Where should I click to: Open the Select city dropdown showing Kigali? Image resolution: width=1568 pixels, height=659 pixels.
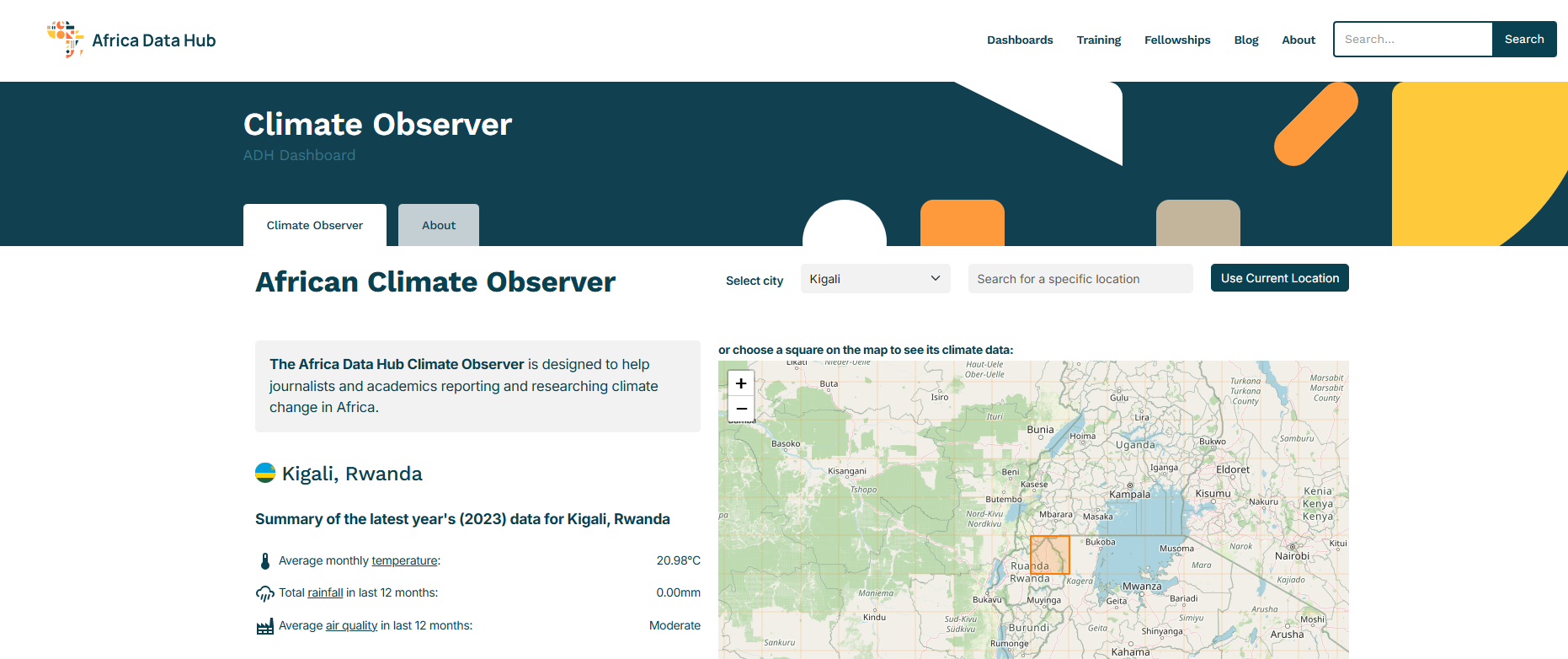pos(875,279)
